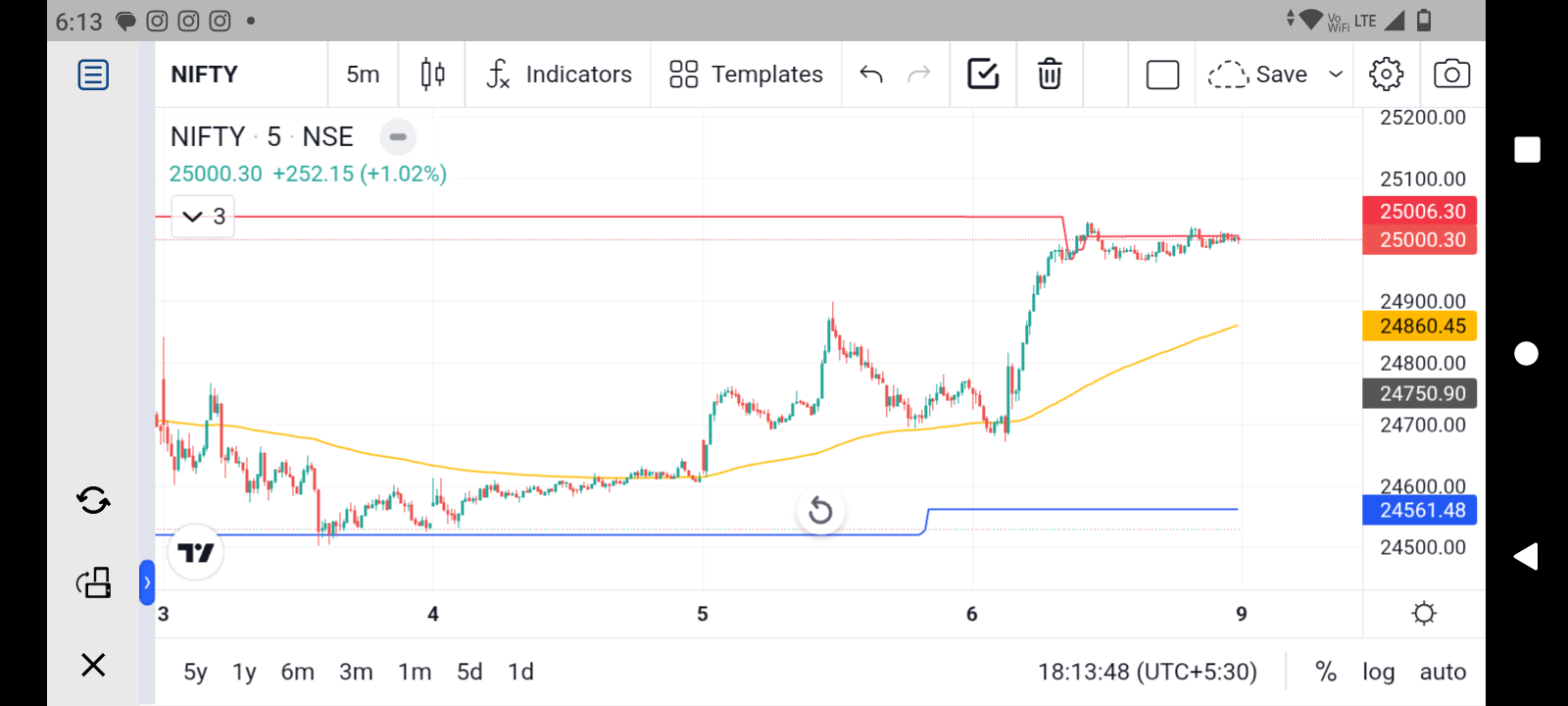Toggle auto scale mode
Viewport: 1568px width, 706px height.
pos(1443,672)
